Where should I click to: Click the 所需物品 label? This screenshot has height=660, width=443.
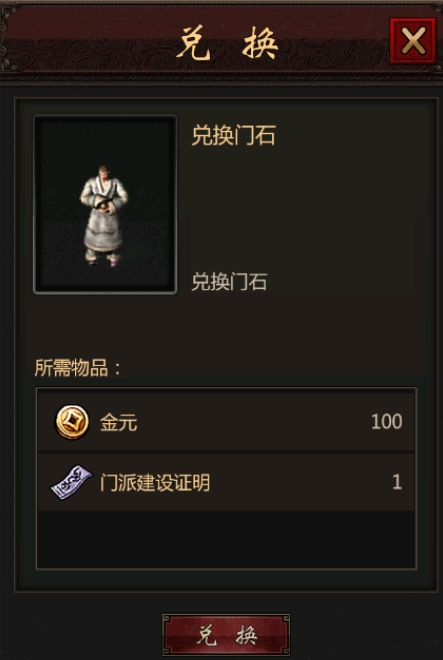pos(77,368)
